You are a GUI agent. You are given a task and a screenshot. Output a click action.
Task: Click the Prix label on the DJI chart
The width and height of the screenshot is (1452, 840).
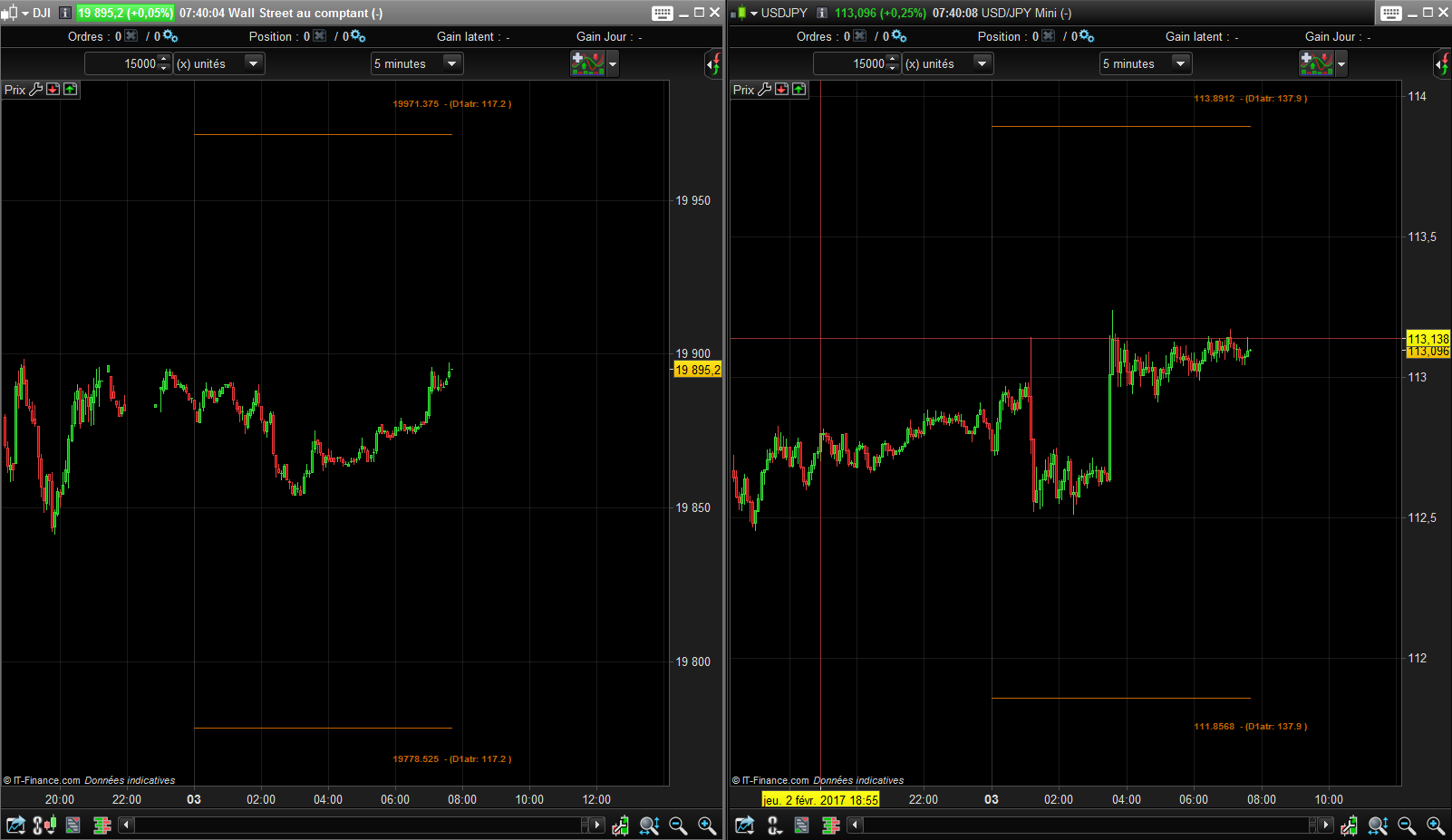[15, 90]
